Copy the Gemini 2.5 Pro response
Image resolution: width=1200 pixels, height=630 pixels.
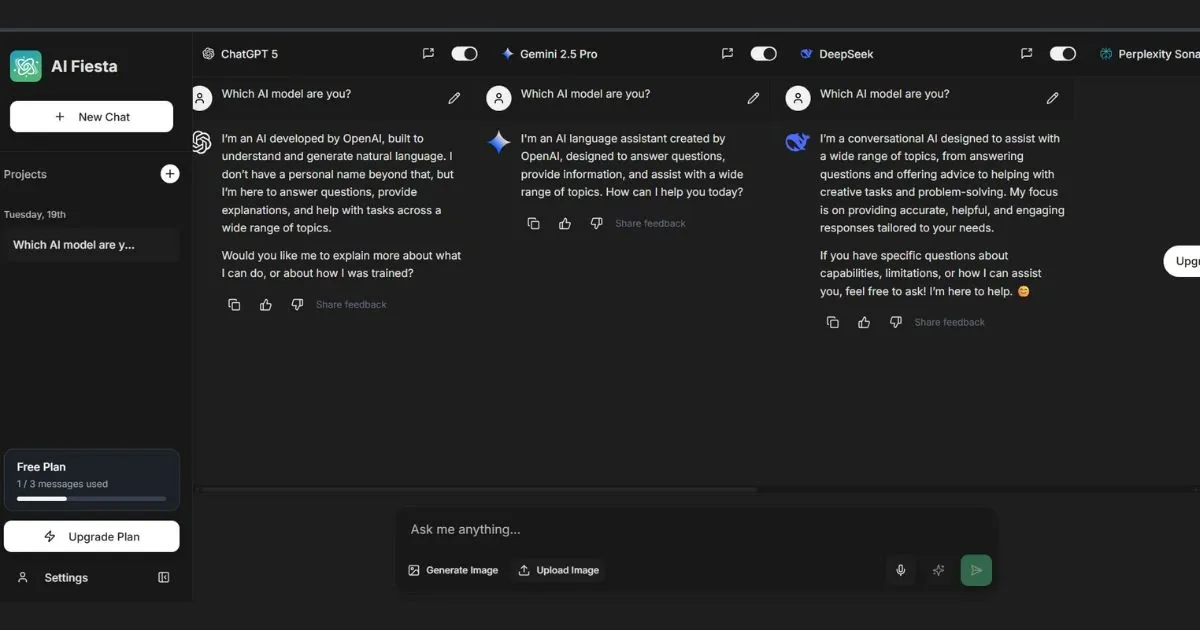click(x=533, y=224)
